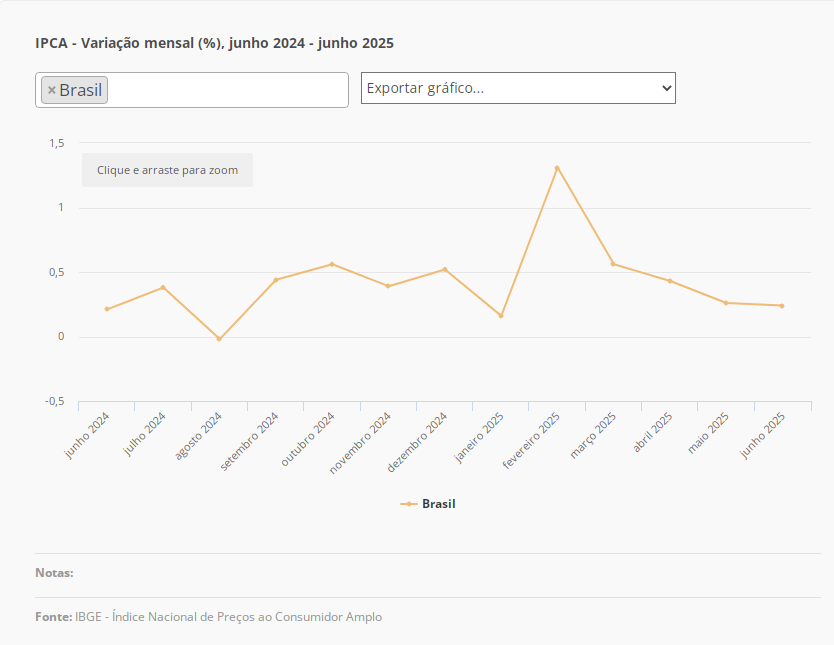The height and width of the screenshot is (645, 834).
Task: Select the outubro 2024 data point
Action: pyautogui.click(x=332, y=264)
